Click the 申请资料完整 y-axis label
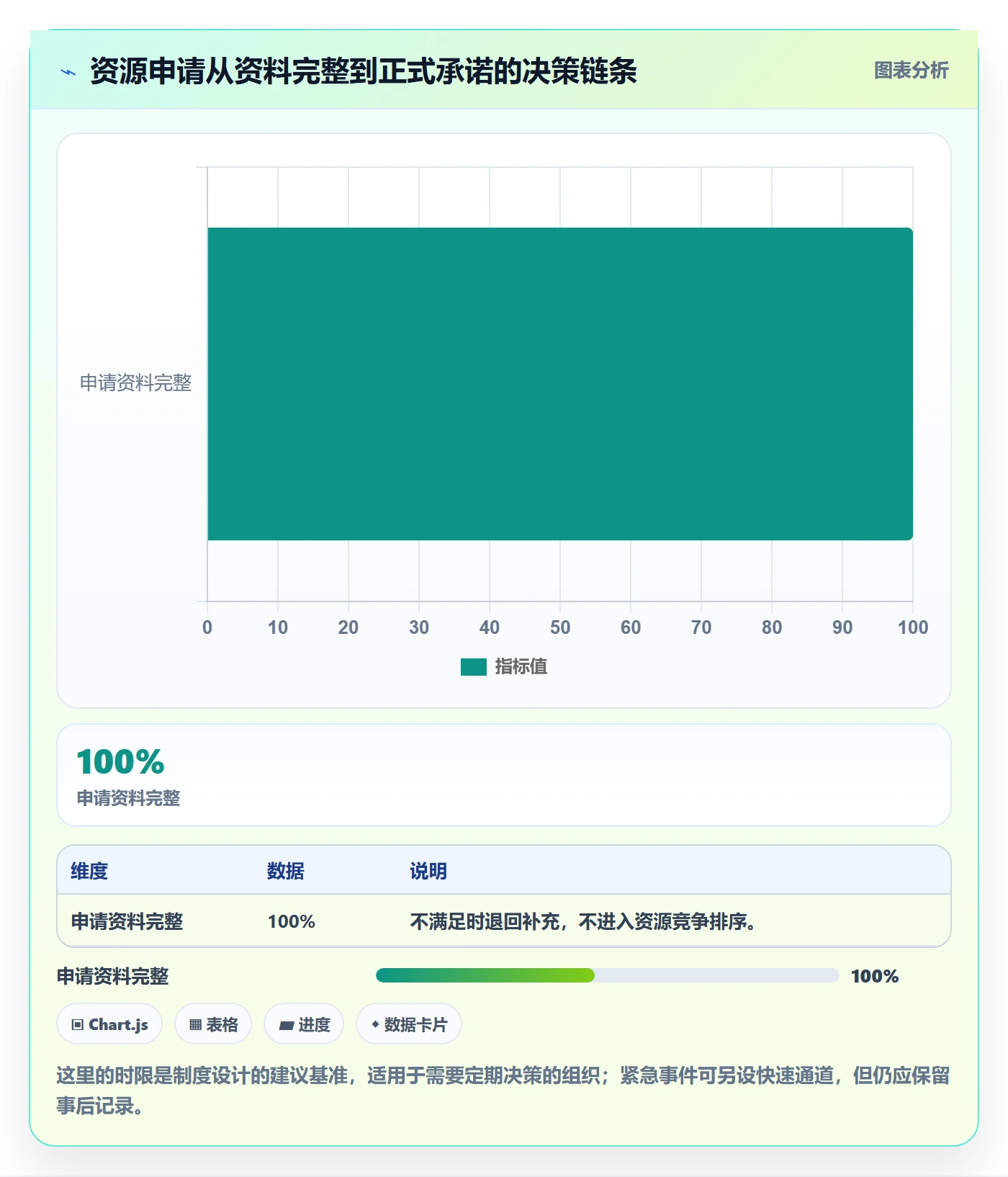Image resolution: width=1008 pixels, height=1177 pixels. point(135,383)
